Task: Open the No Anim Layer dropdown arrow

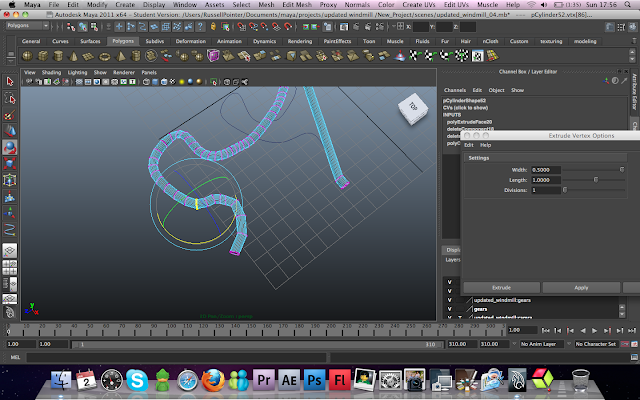Action: click(x=514, y=344)
